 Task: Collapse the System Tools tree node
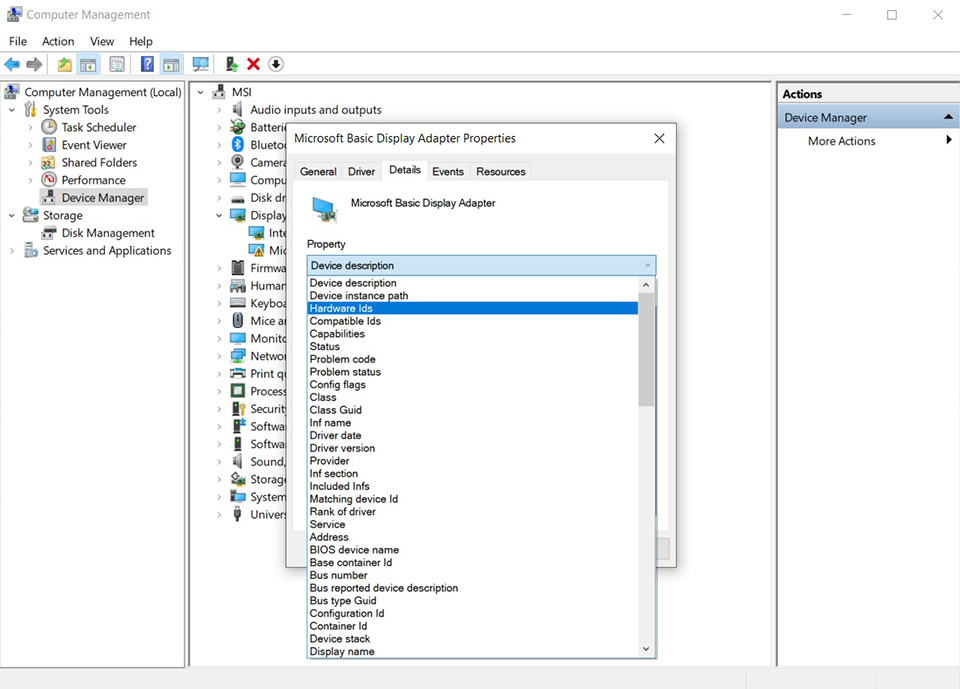(12, 110)
